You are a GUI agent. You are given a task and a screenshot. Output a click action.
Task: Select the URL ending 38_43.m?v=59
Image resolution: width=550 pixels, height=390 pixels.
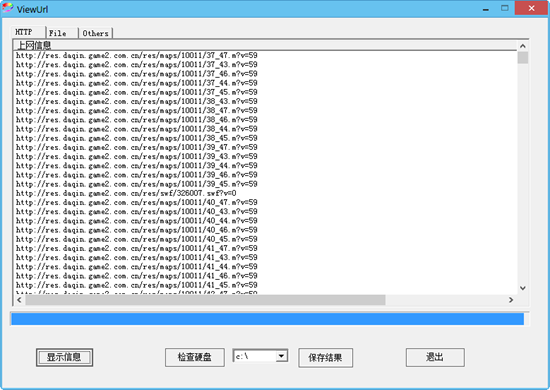pyautogui.click(x=136, y=101)
